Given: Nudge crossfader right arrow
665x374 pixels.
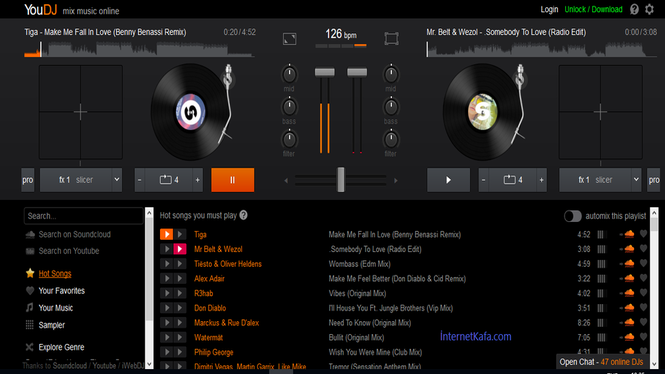Looking at the screenshot, I should (x=396, y=181).
